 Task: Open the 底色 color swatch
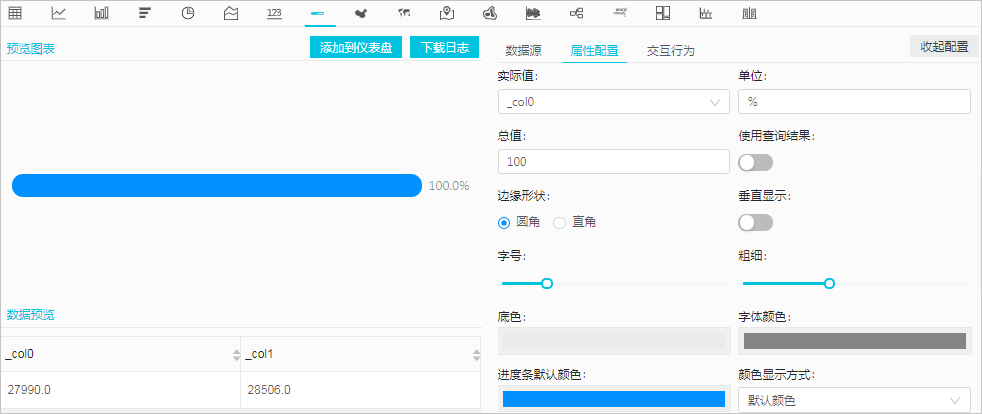click(614, 341)
